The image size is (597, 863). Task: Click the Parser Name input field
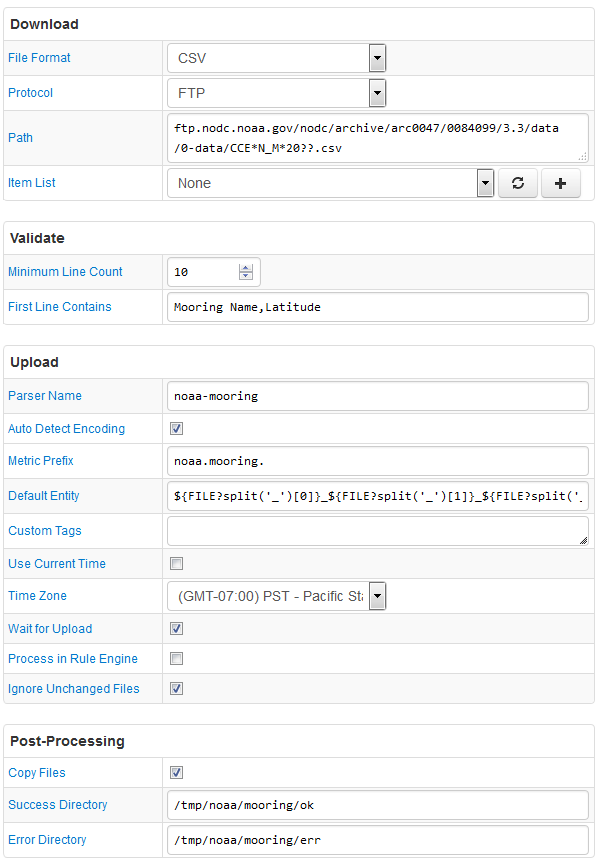[377, 396]
